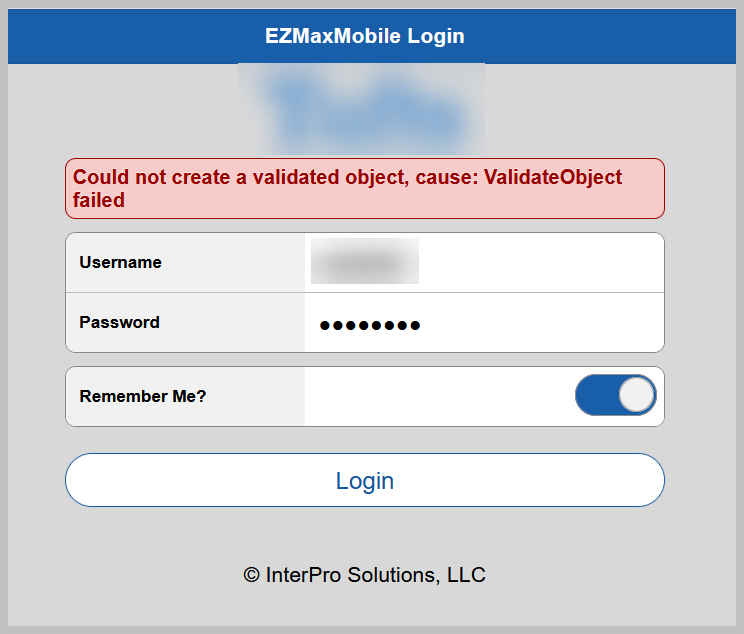Click the empty space in the Remember Me row

pyautogui.click(x=439, y=396)
